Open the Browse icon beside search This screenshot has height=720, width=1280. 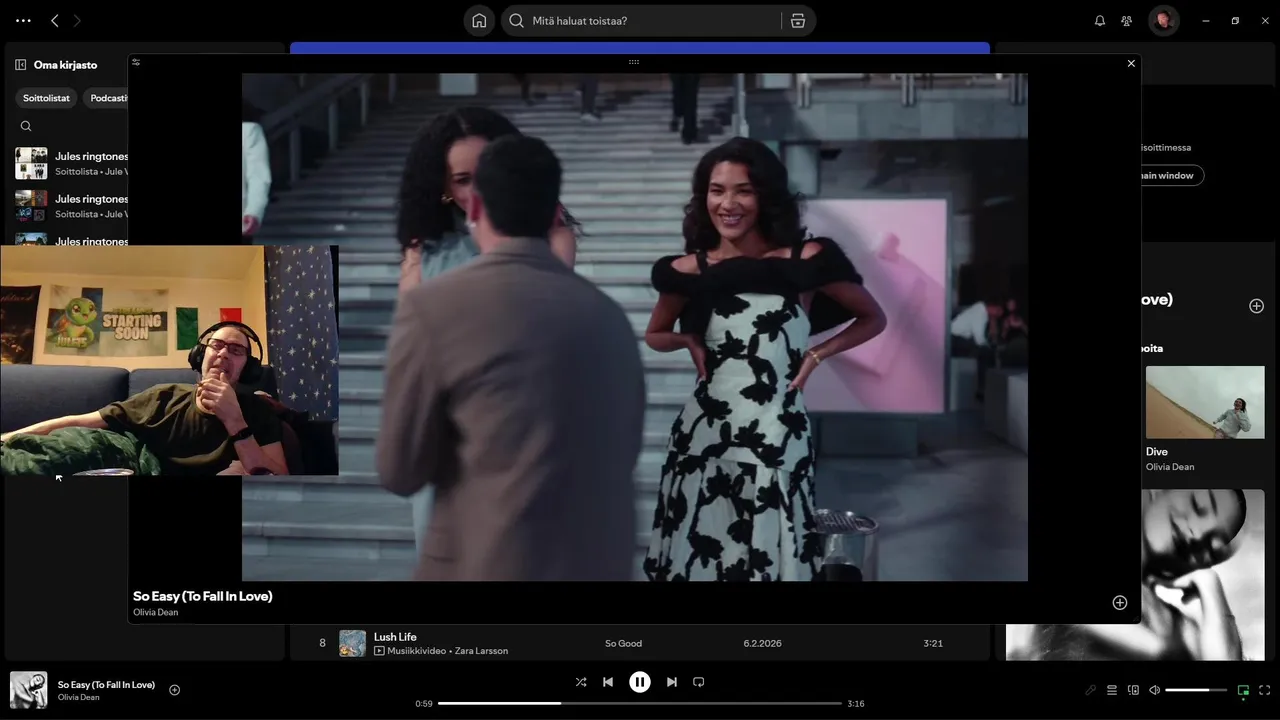[797, 20]
